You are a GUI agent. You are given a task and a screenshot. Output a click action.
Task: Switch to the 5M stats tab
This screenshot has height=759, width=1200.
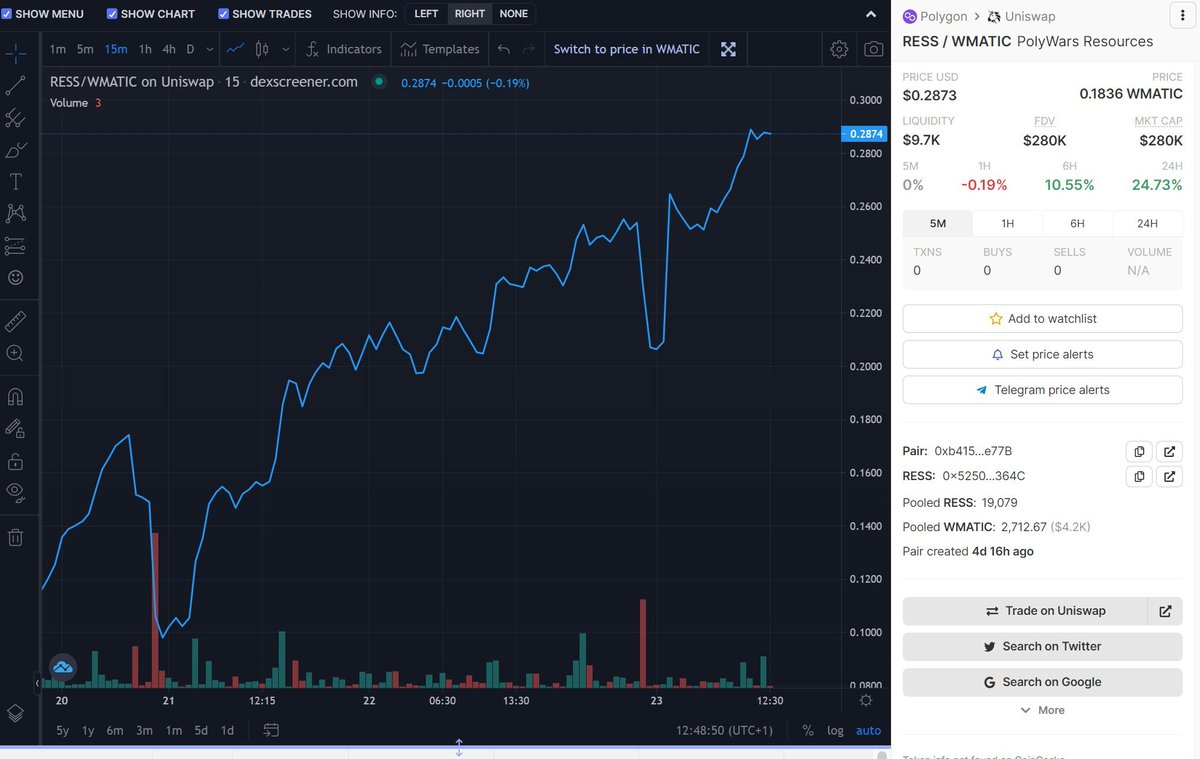coord(937,223)
